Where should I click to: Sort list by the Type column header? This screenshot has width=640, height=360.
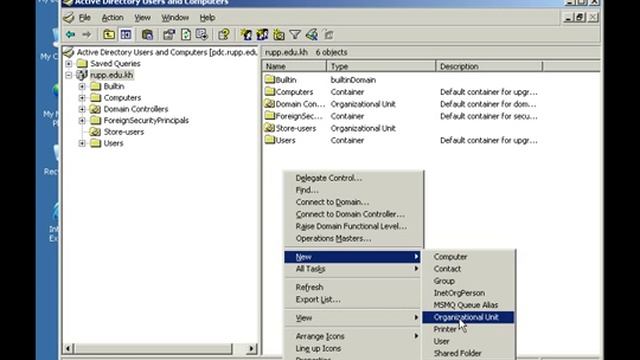pyautogui.click(x=381, y=66)
